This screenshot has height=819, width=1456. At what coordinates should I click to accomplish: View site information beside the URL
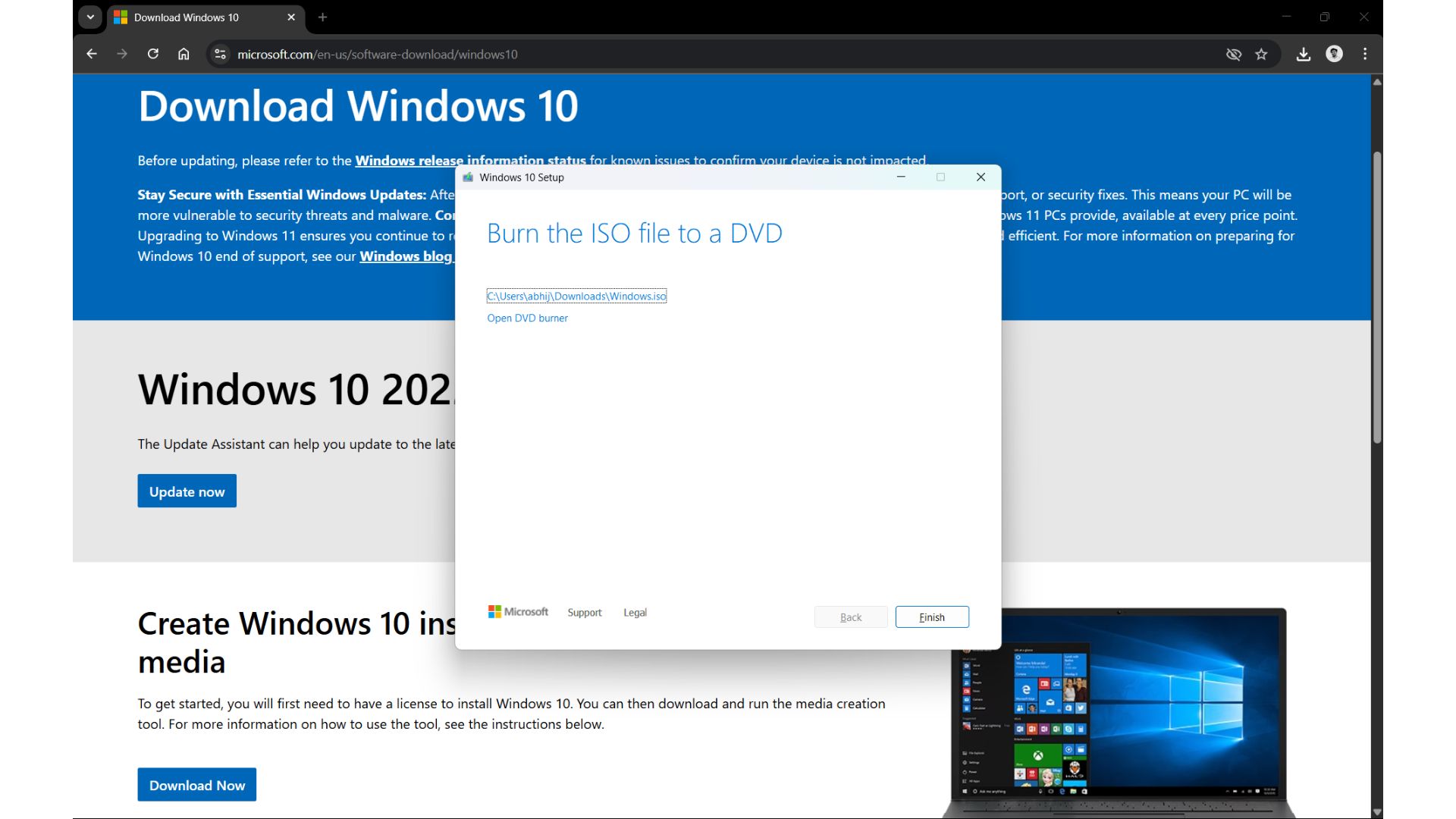tap(220, 54)
